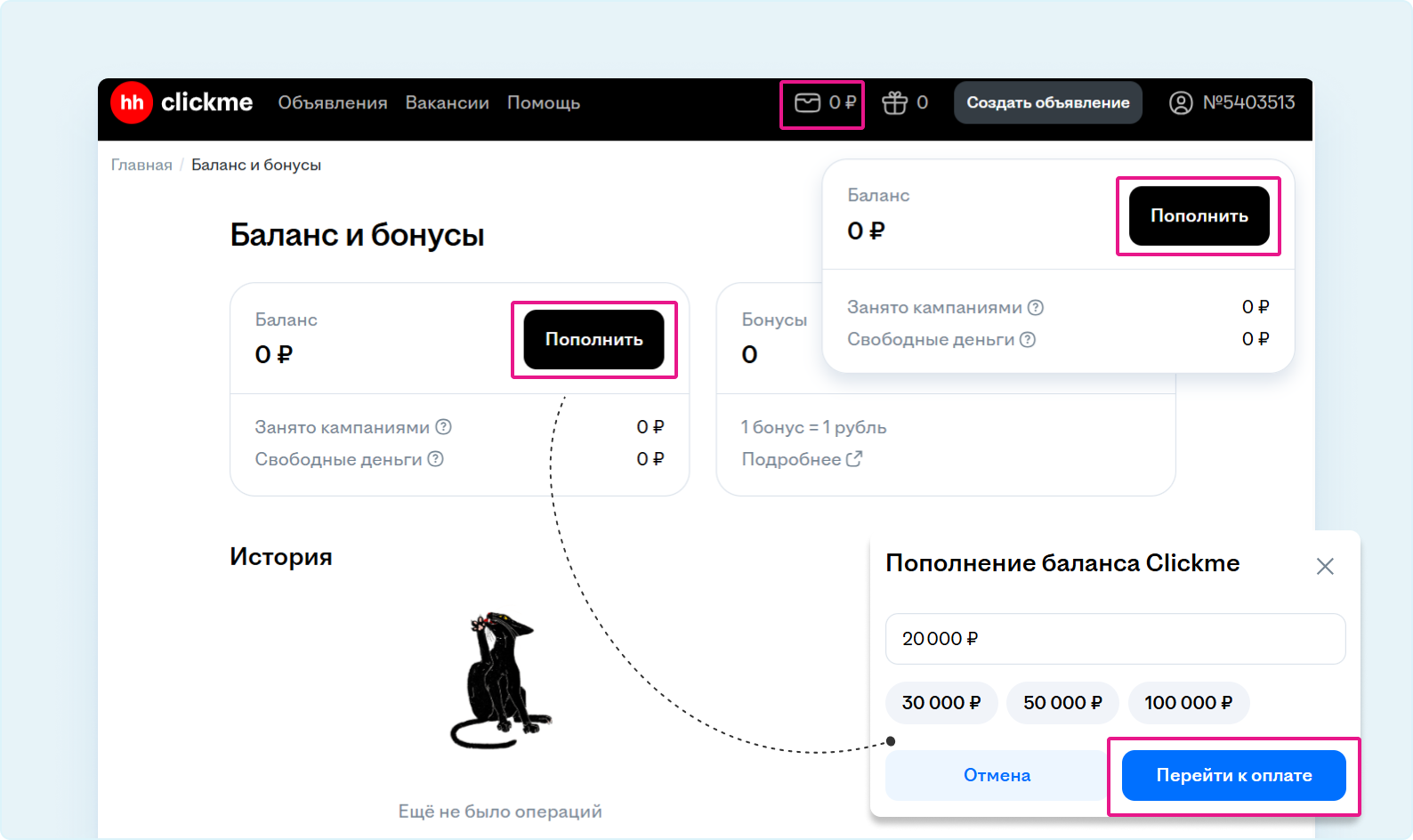Focus the top-up amount input field

click(1115, 639)
